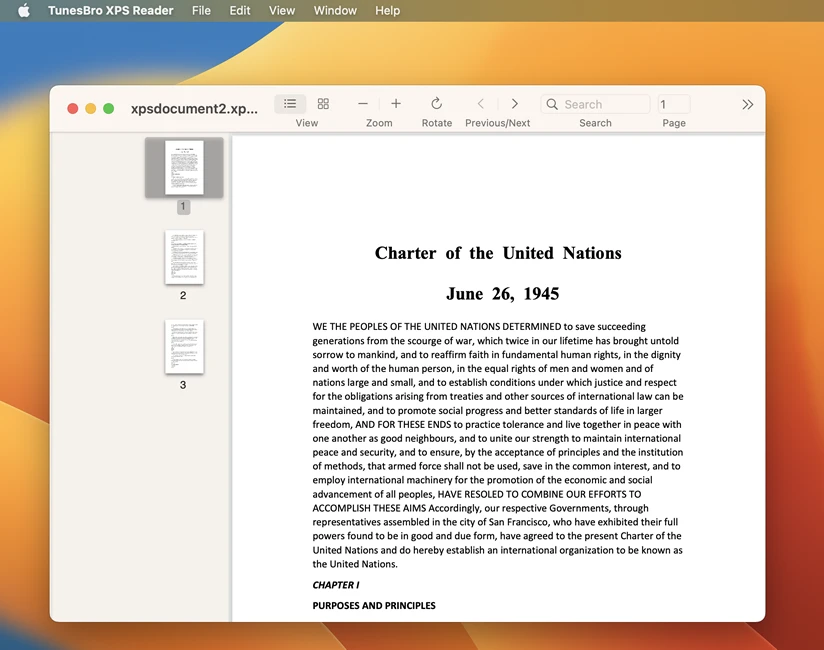Select the list view icon
The width and height of the screenshot is (824, 650).
coord(290,103)
